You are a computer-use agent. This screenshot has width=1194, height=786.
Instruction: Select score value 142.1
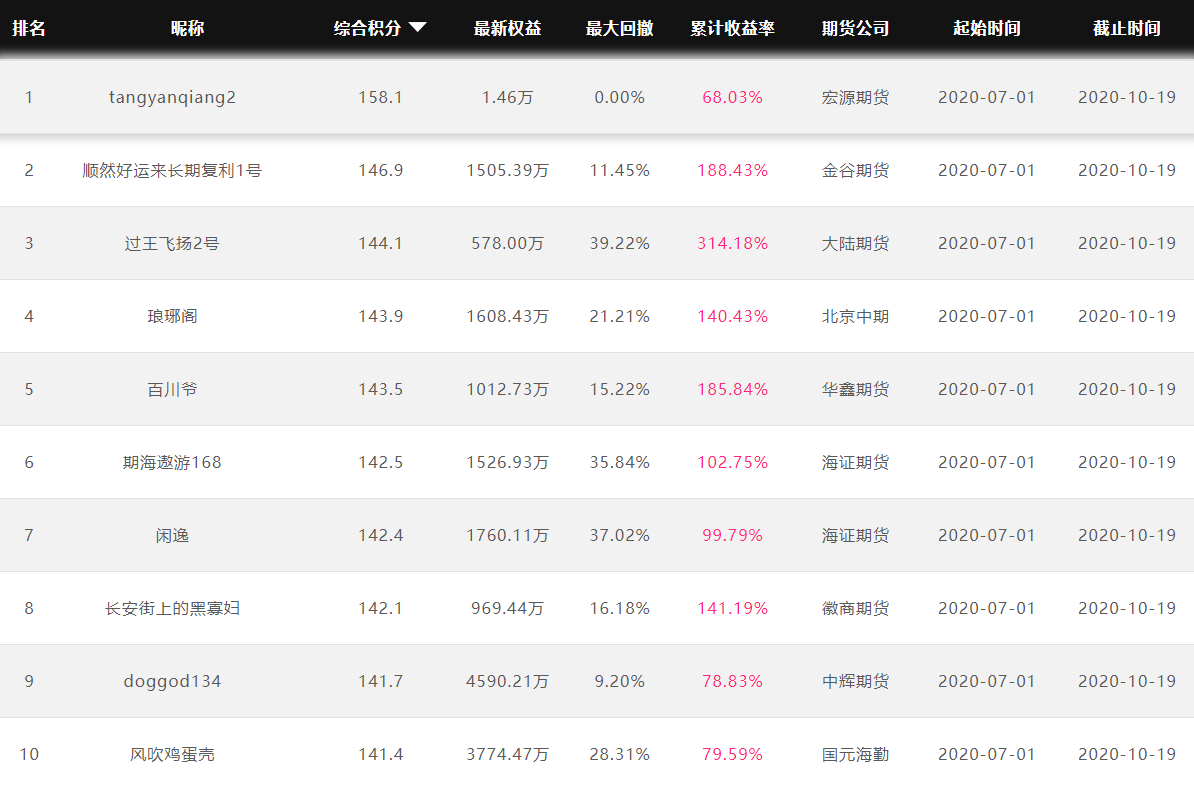[381, 609]
